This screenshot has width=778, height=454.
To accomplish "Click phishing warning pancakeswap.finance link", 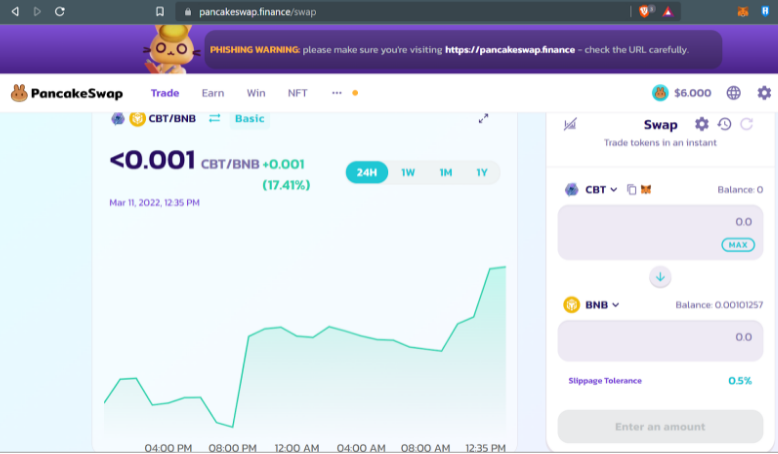I will click(x=510, y=50).
